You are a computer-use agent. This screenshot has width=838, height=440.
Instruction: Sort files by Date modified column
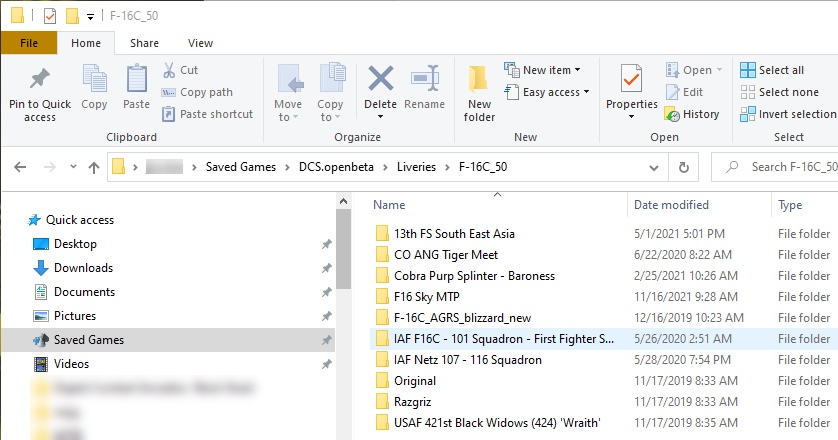coord(672,205)
